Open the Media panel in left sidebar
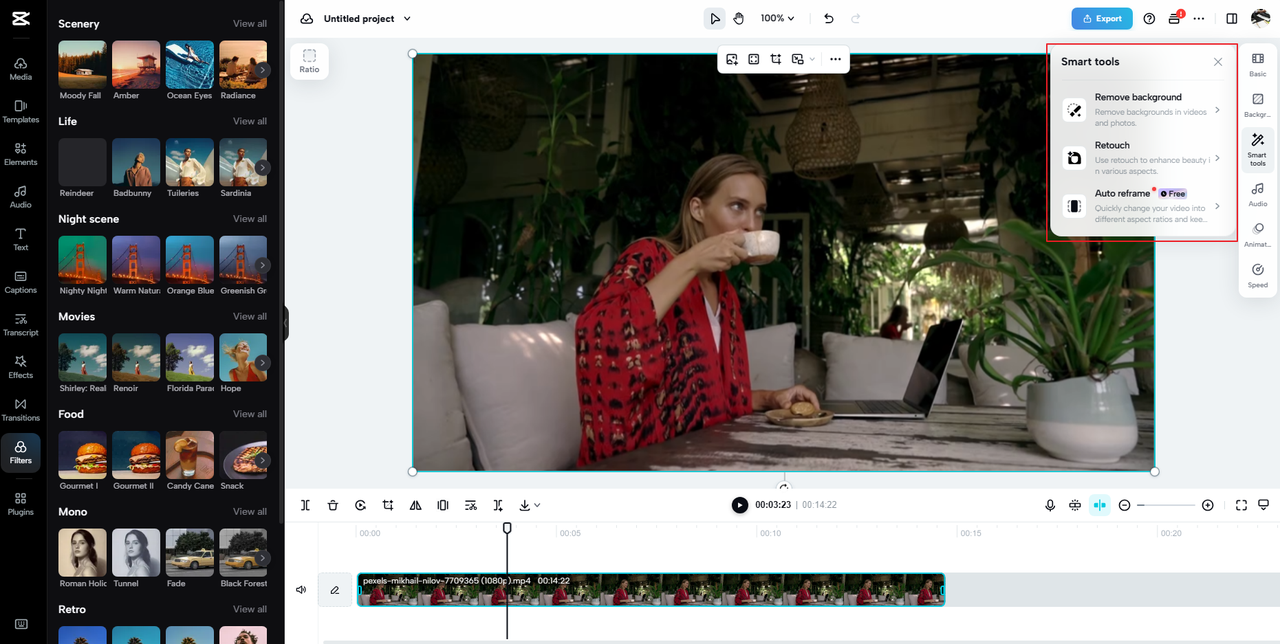The height and width of the screenshot is (644, 1280). tap(20, 68)
